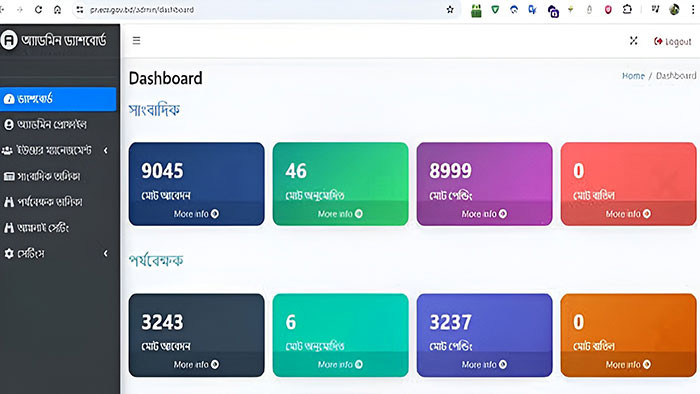Click the browser forward arrow
The height and width of the screenshot is (394, 700).
[20, 9]
